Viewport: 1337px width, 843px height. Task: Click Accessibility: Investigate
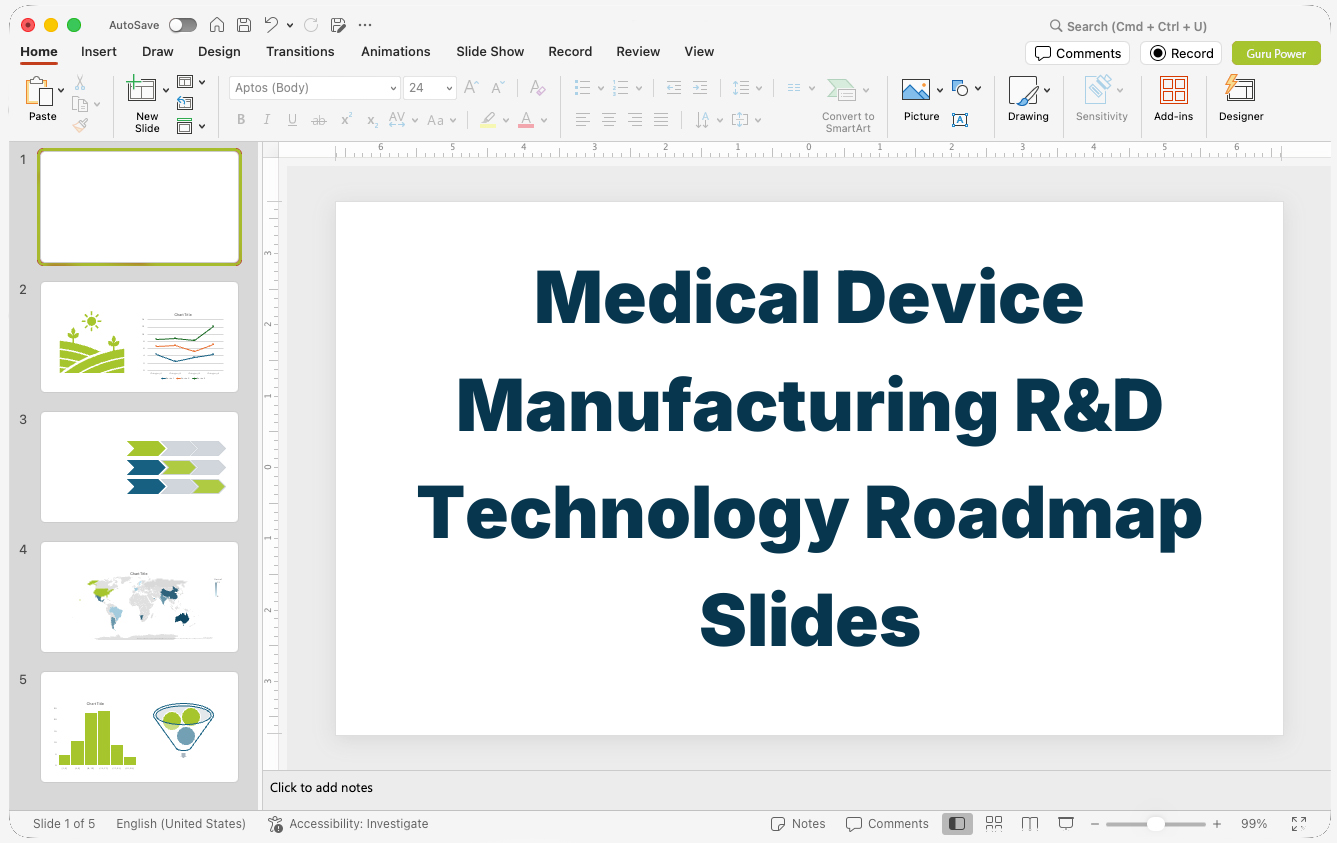click(x=348, y=824)
